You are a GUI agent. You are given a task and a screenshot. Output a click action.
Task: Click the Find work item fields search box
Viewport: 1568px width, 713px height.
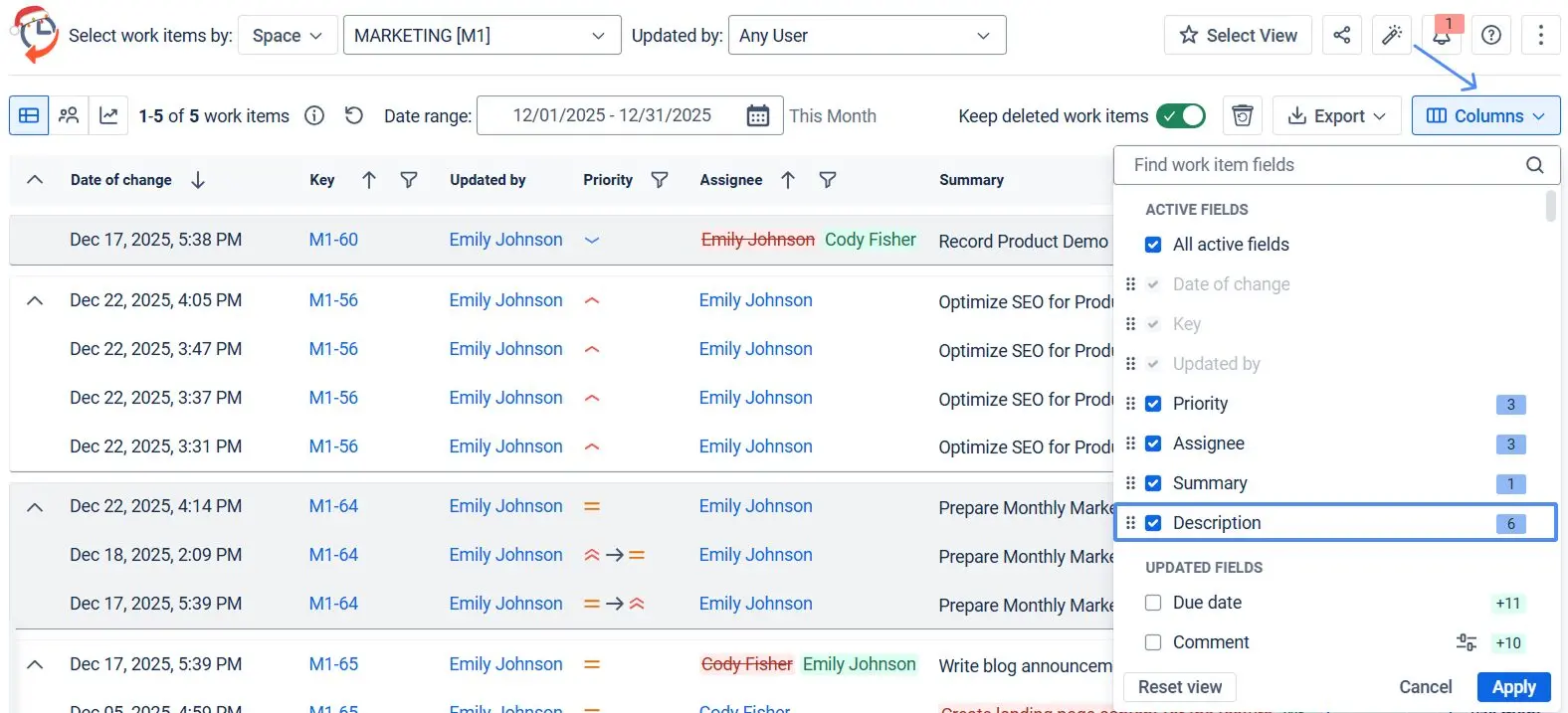tap(1336, 165)
